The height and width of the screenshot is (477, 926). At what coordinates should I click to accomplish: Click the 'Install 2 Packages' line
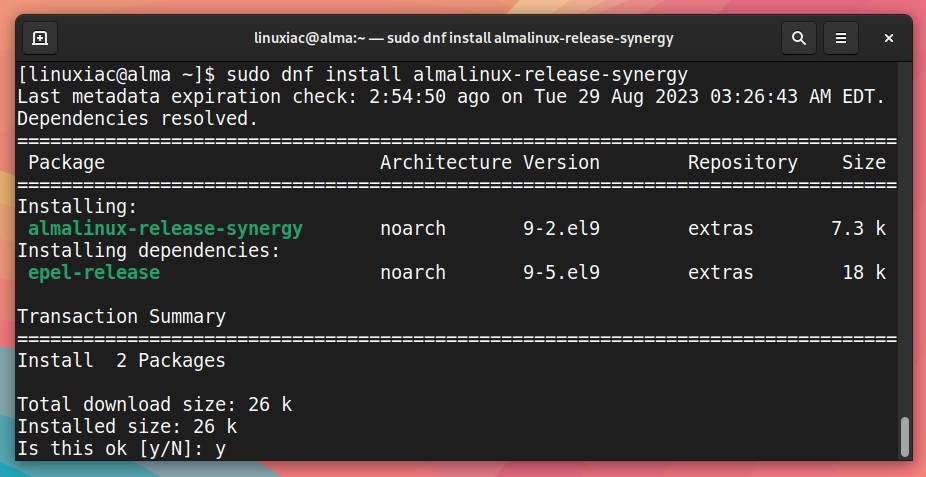point(121,361)
